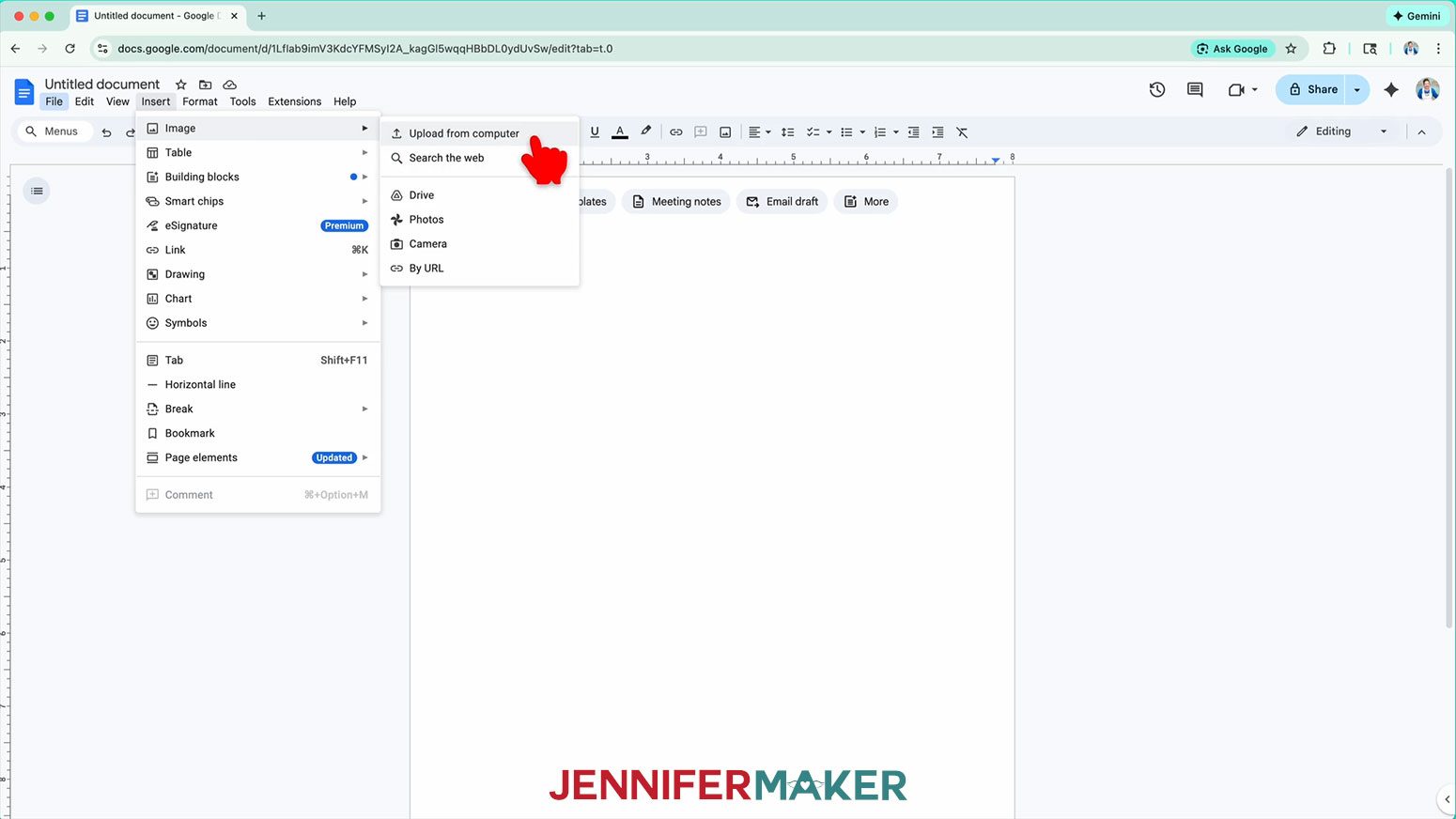Click the browser Gemini button

(1417, 16)
